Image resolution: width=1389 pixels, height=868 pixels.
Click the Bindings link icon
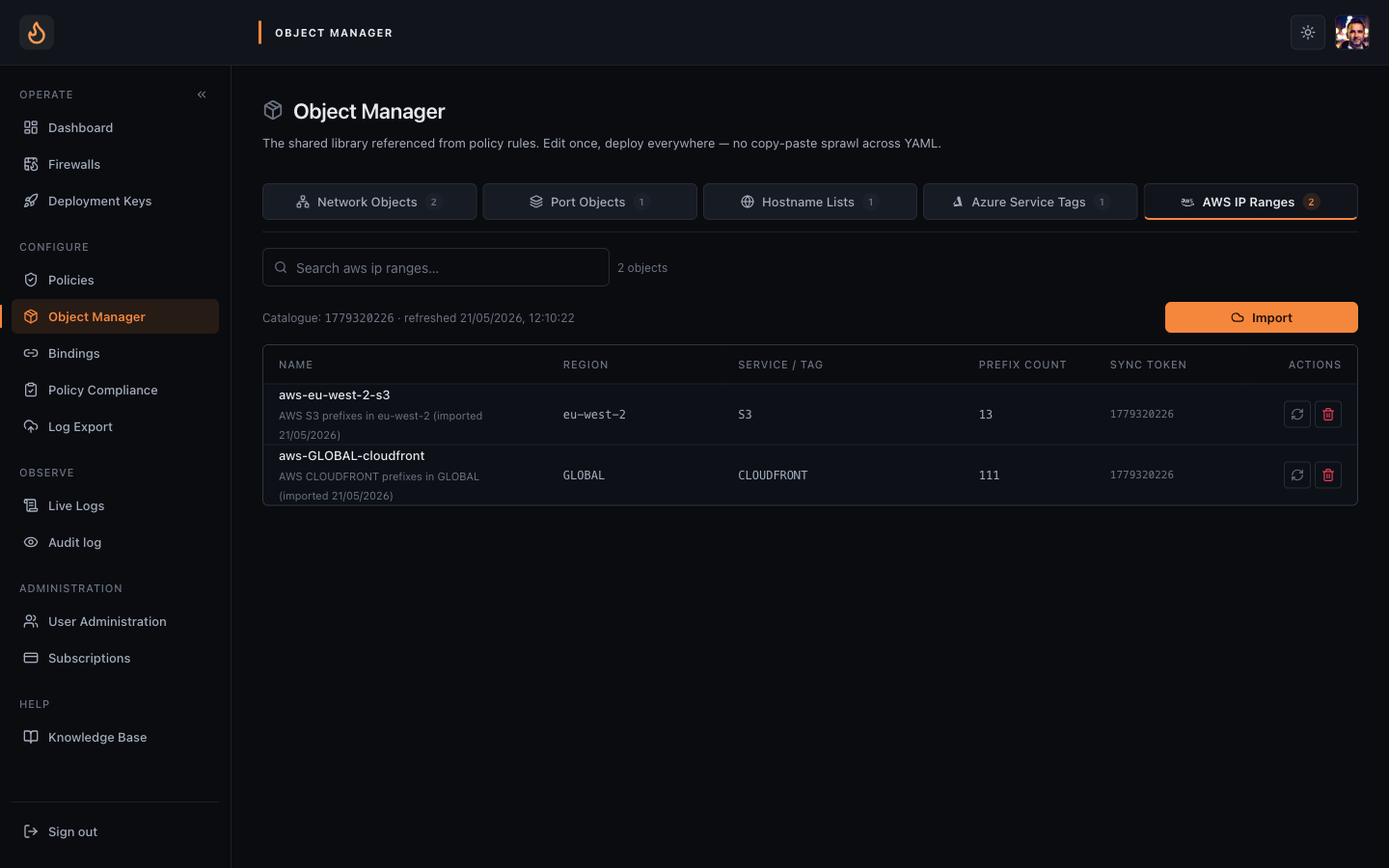pyautogui.click(x=31, y=353)
